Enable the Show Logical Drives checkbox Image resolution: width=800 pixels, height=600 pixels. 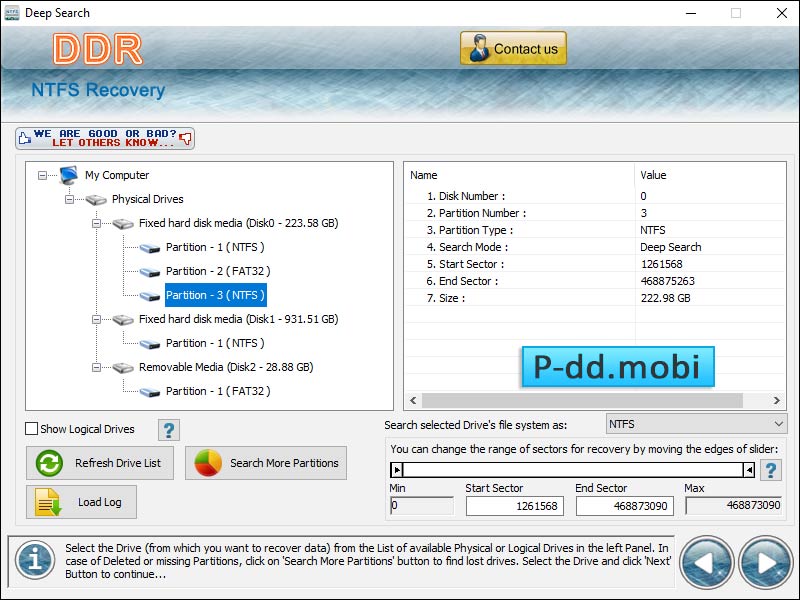[32, 429]
